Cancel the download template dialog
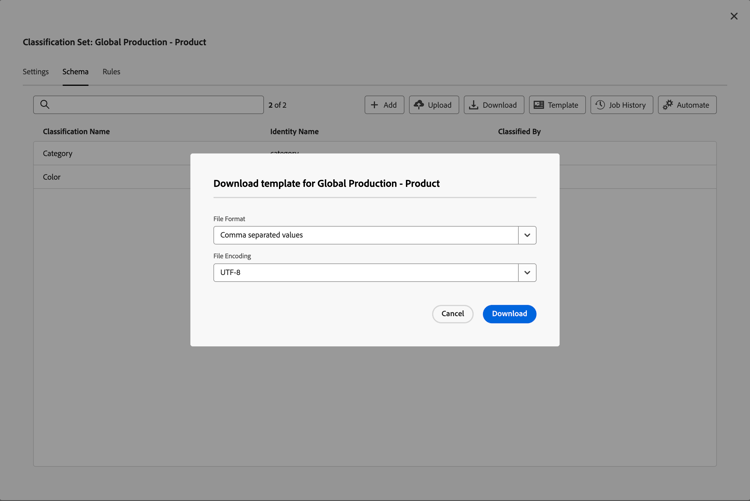Viewport: 750px width, 501px height. pos(453,314)
